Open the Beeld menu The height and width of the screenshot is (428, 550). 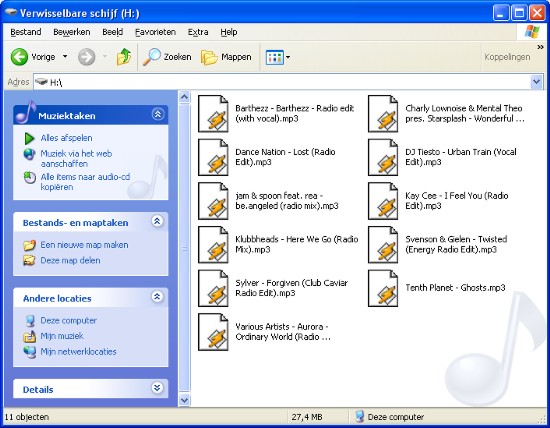point(113,32)
